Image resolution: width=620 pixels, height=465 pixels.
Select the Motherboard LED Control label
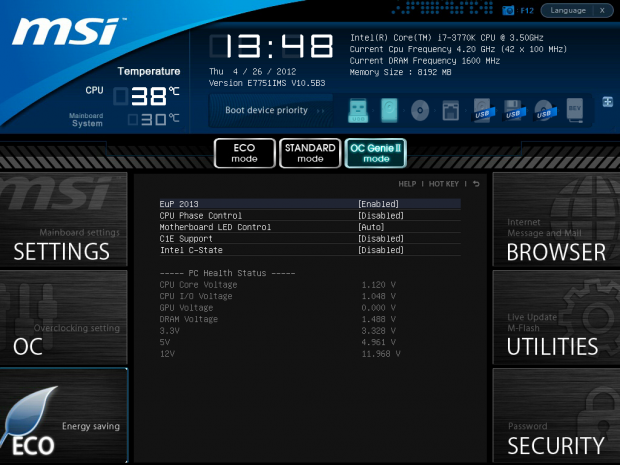[x=215, y=227]
